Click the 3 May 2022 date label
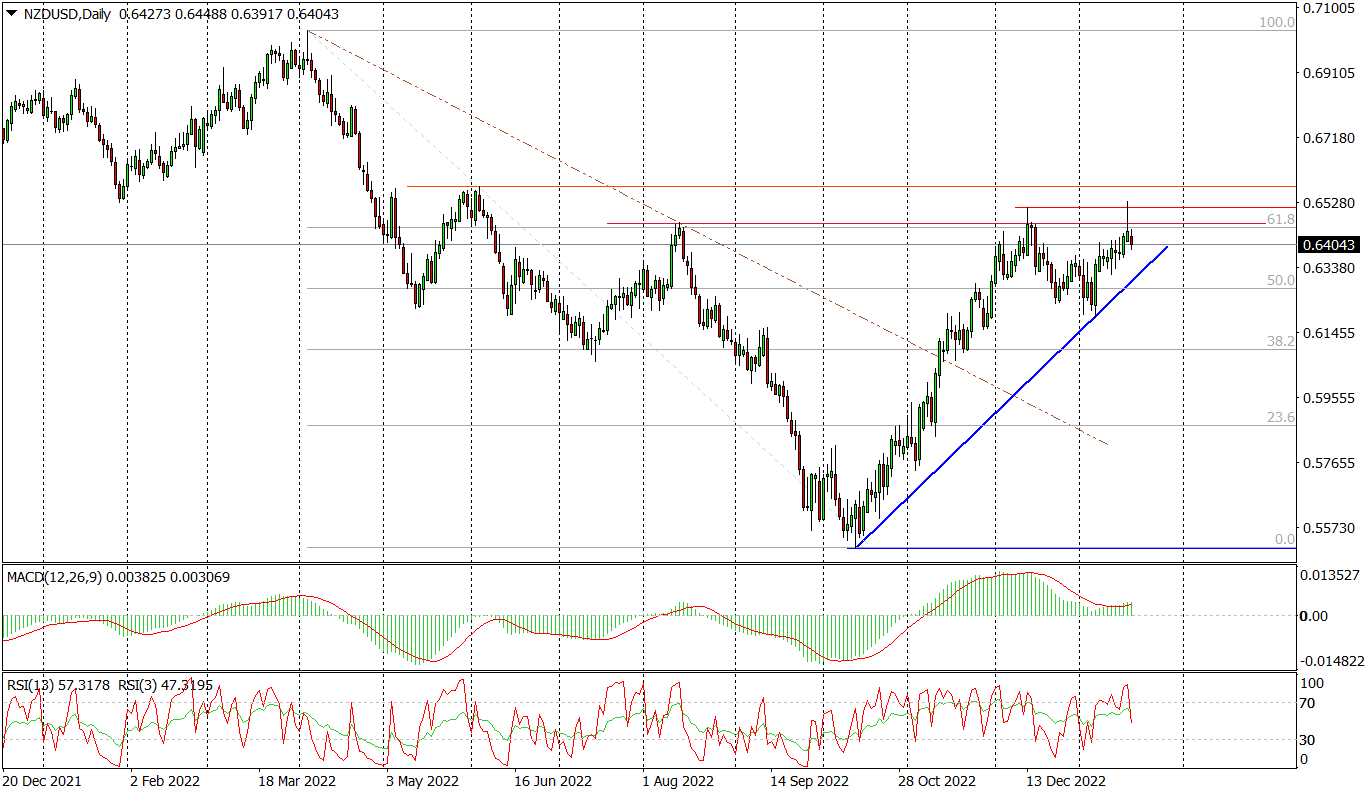Screen dimensions: 1368x795 point(422,780)
